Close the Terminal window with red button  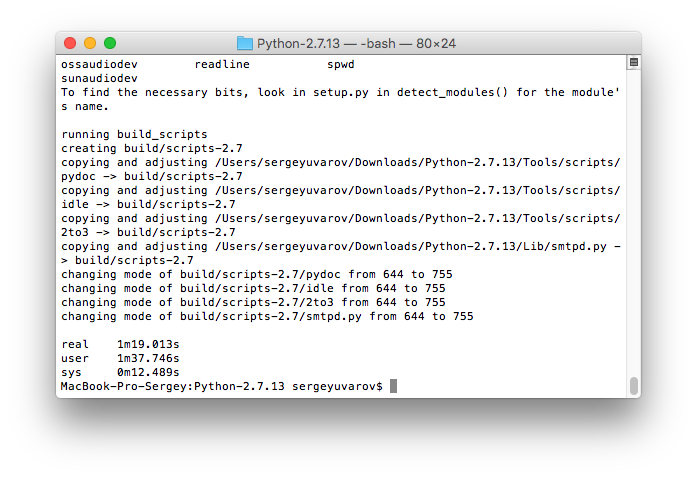coord(70,43)
